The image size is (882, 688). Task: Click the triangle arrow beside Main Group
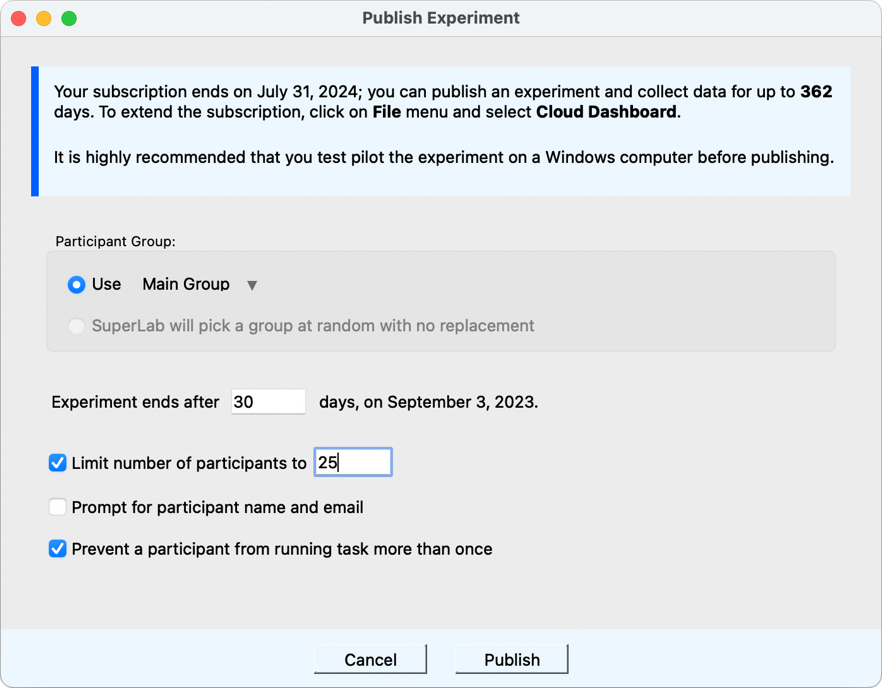tap(252, 285)
